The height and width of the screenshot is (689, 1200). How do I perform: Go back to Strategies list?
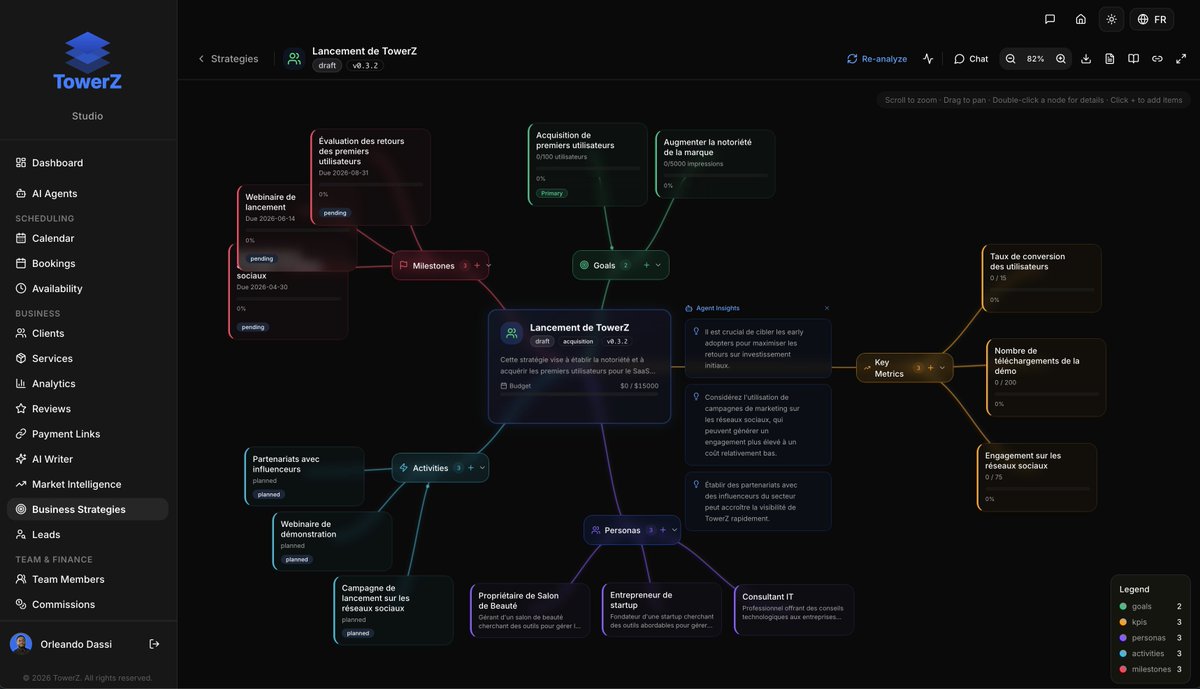[228, 59]
